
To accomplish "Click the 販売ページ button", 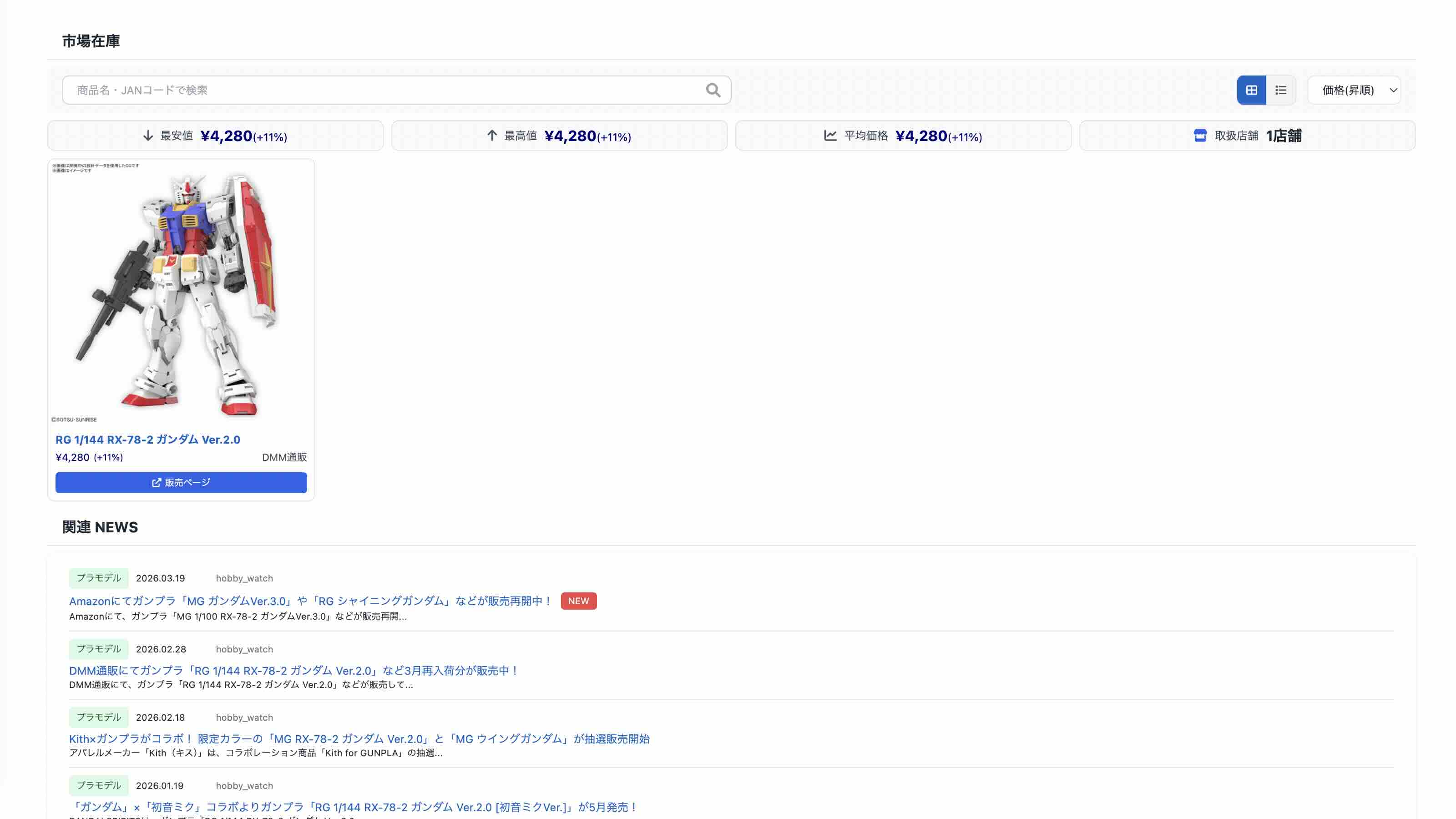I will point(181,483).
